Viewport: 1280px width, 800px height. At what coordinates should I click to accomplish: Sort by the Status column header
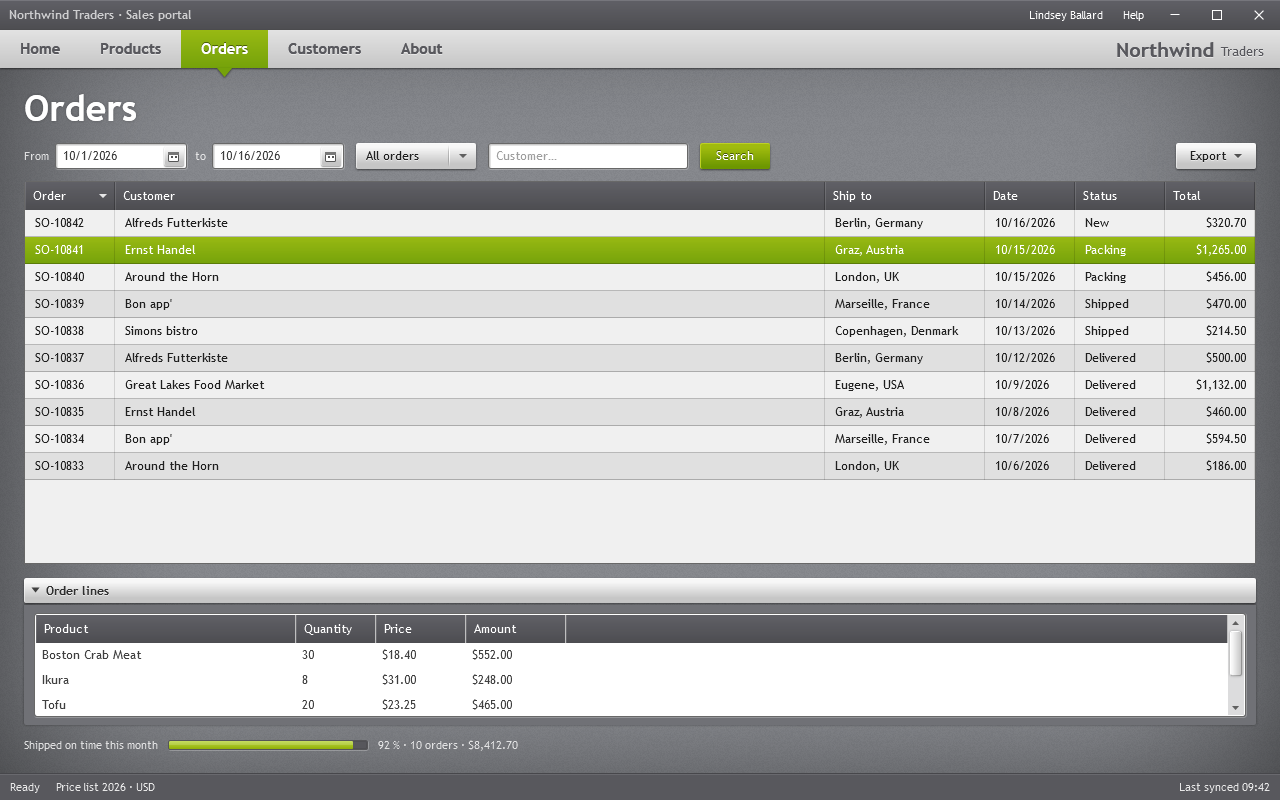point(1120,196)
